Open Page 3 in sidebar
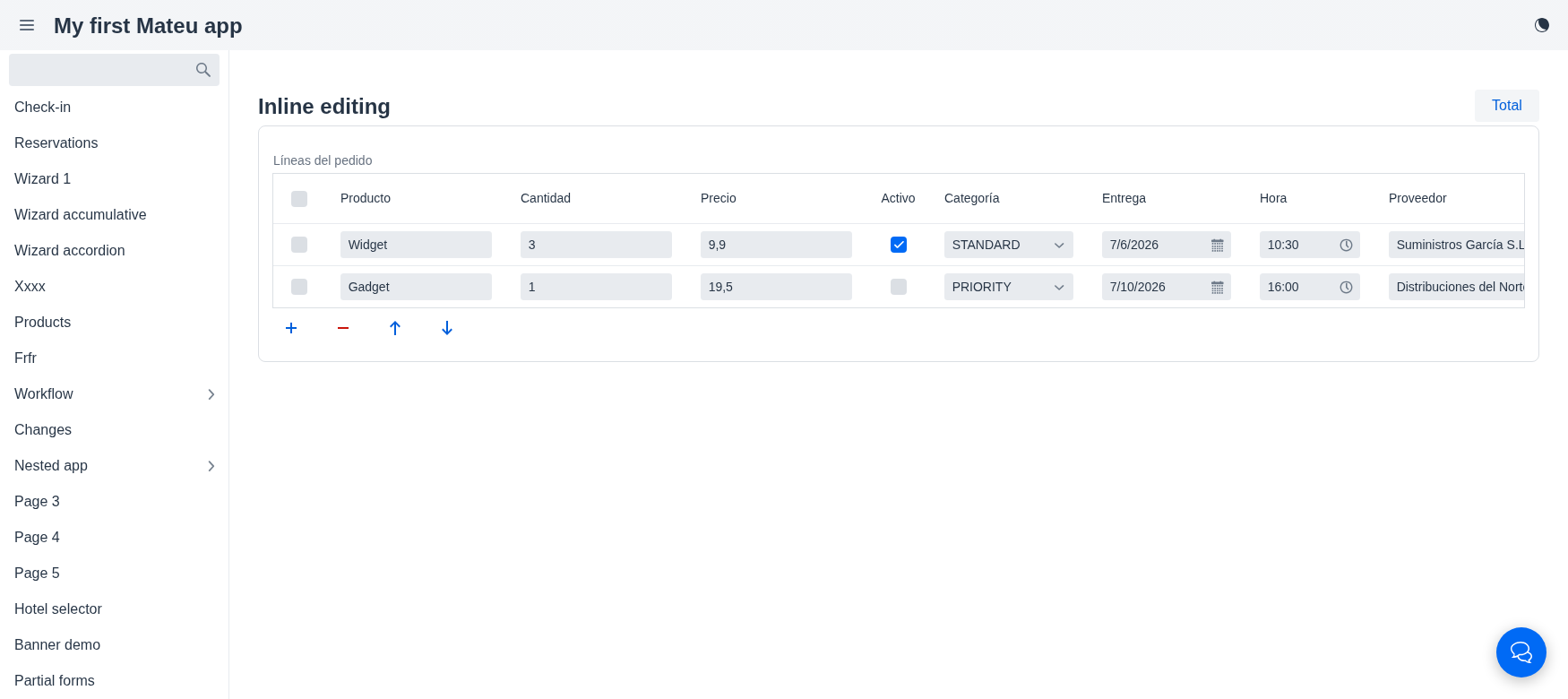This screenshot has height=699, width=1568. [x=37, y=501]
